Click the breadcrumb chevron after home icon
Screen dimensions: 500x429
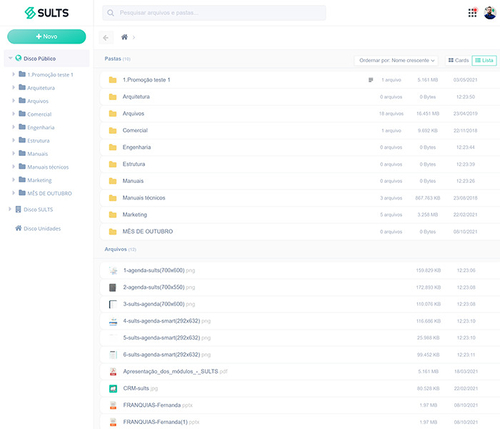coord(134,37)
